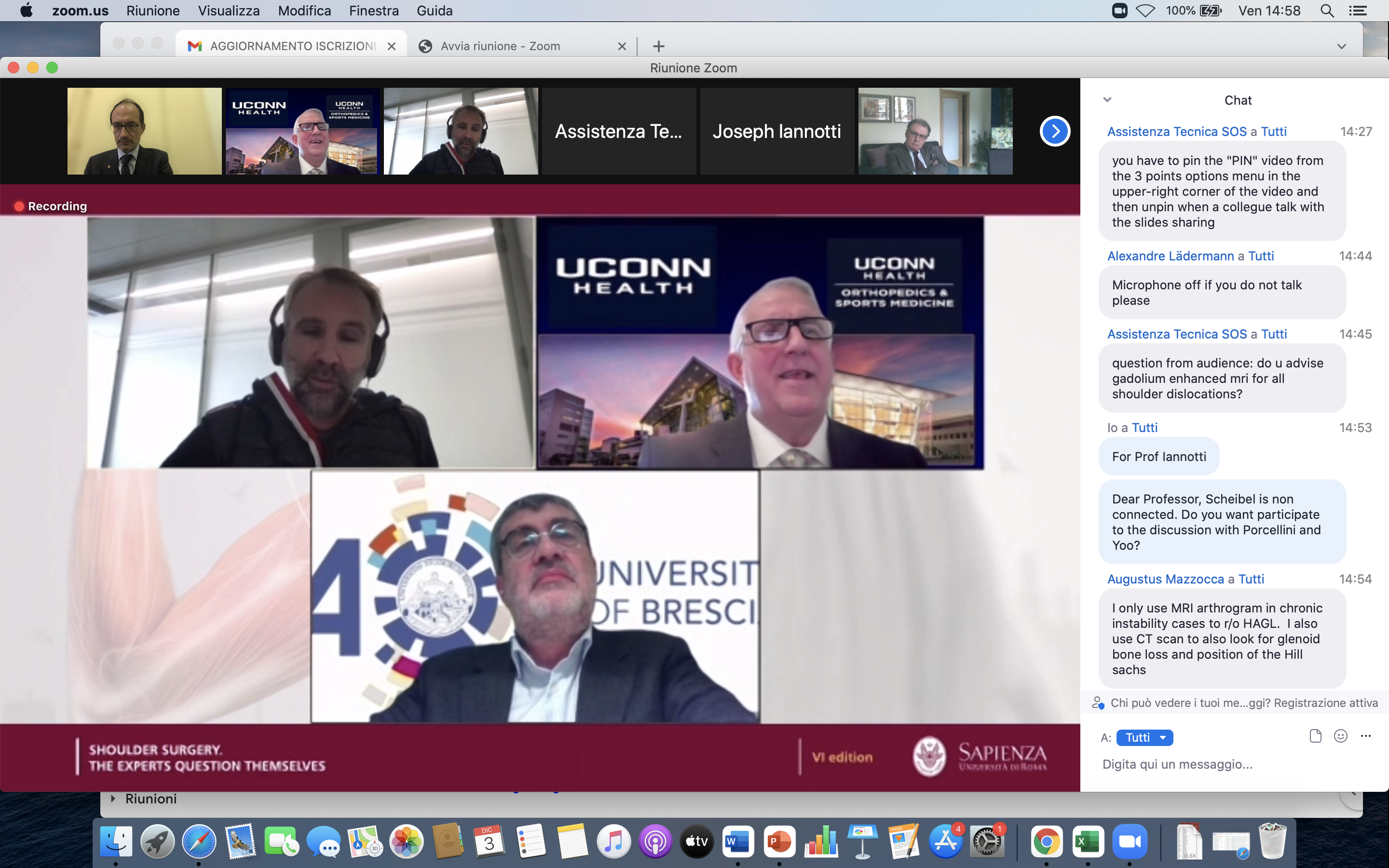Select the Joseph Iannotti participant tile
Screen dimensions: 1389x868
[x=776, y=132]
